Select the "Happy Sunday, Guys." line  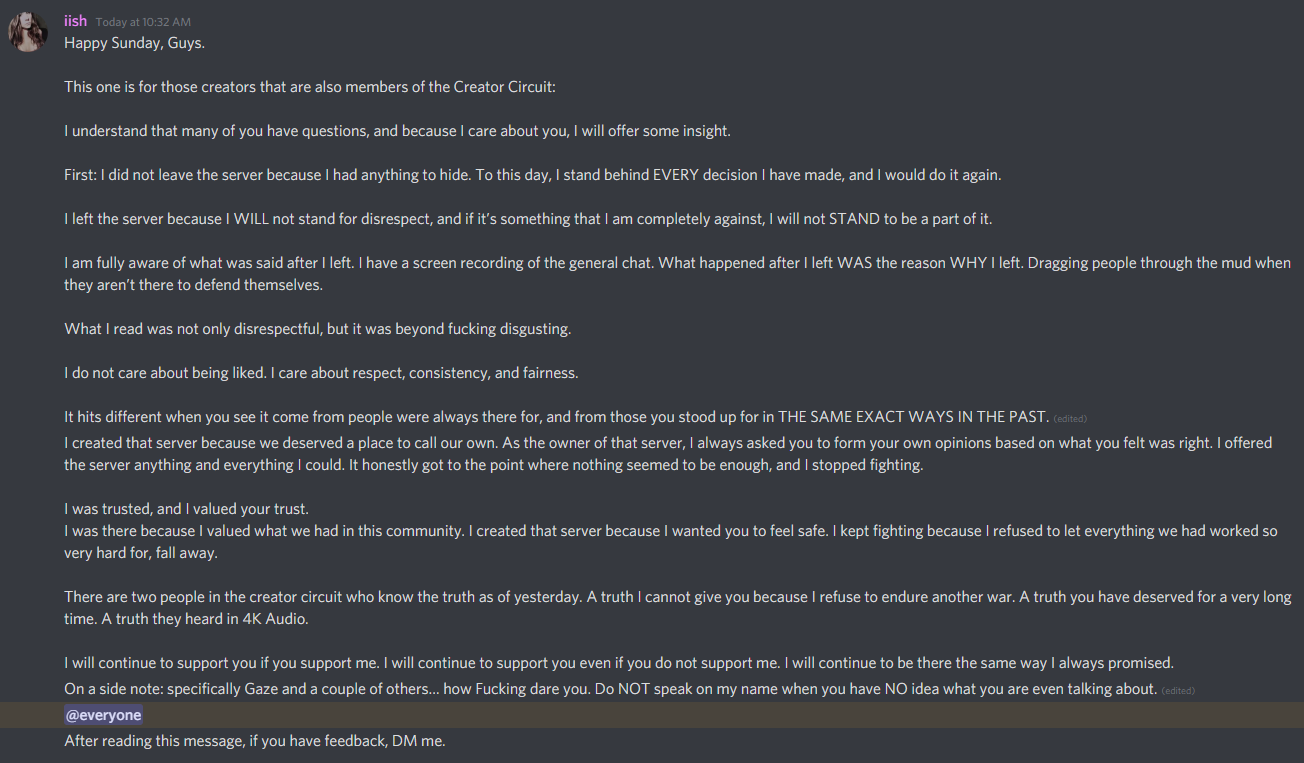(135, 43)
